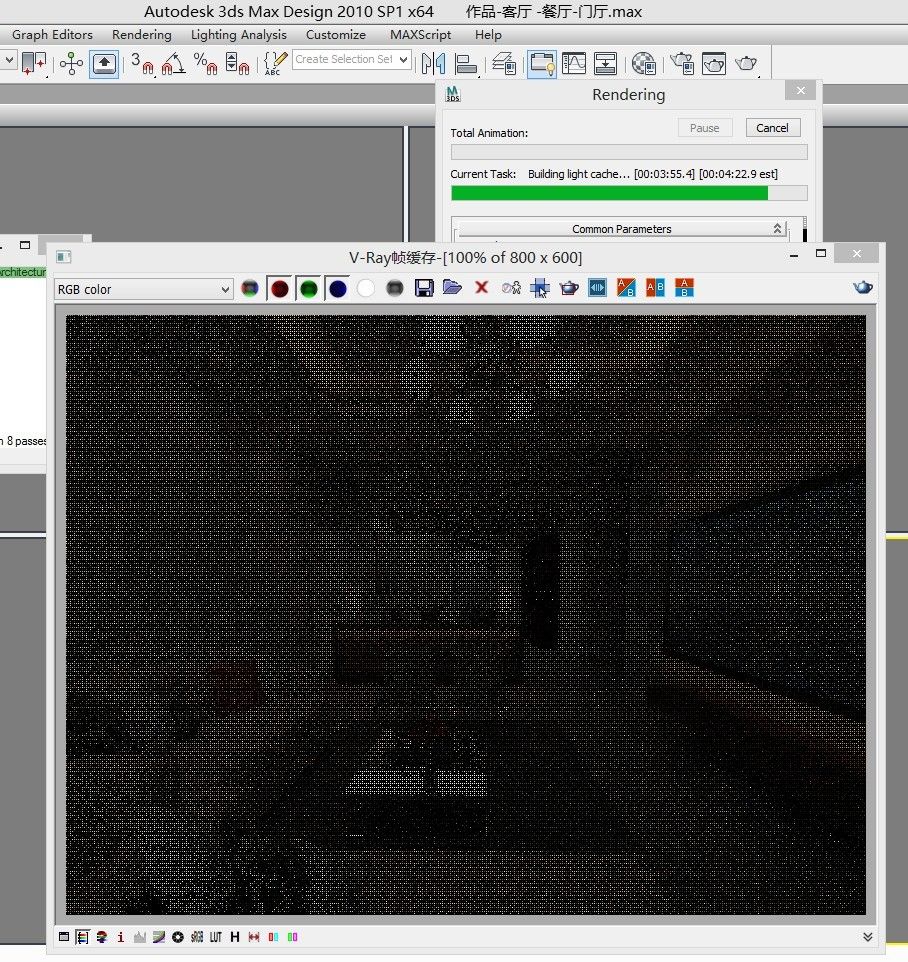This screenshot has height=962, width=908.
Task: Open the Schematic View icon
Action: tap(606, 63)
